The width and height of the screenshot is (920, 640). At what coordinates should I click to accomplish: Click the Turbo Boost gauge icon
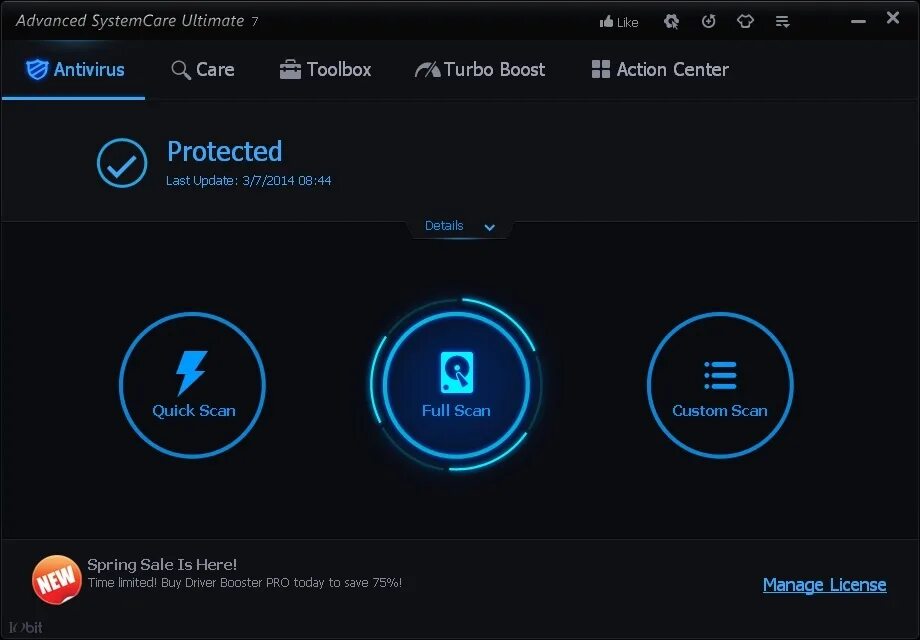click(428, 69)
